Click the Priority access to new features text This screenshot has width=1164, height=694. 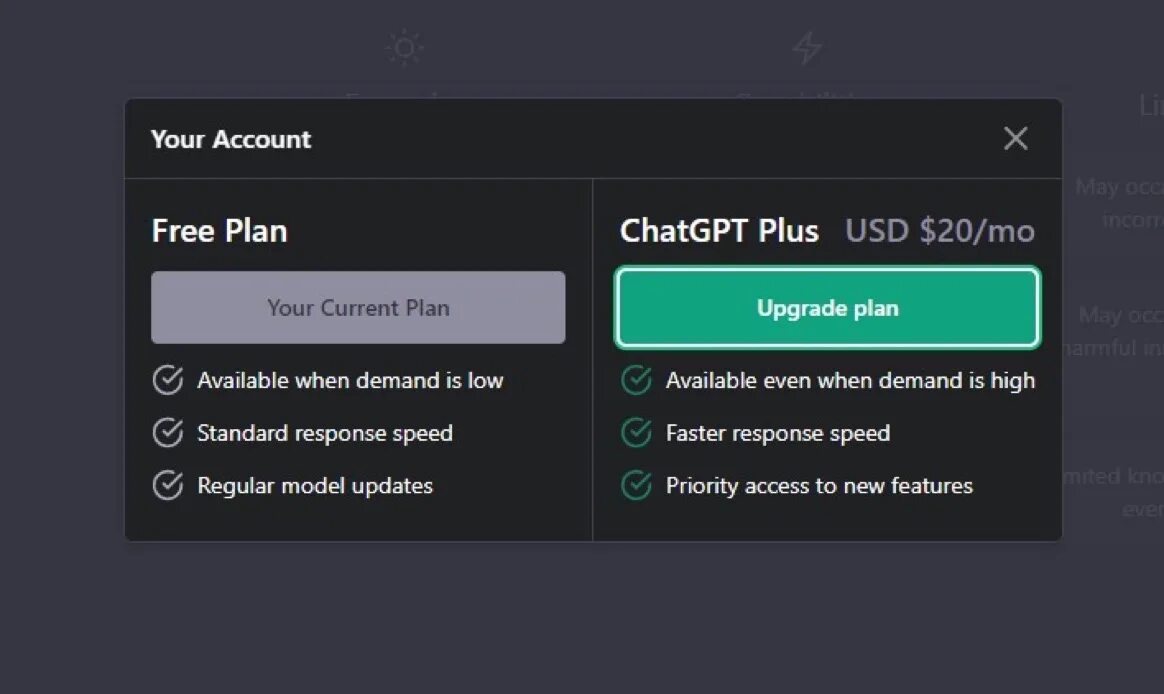819,486
